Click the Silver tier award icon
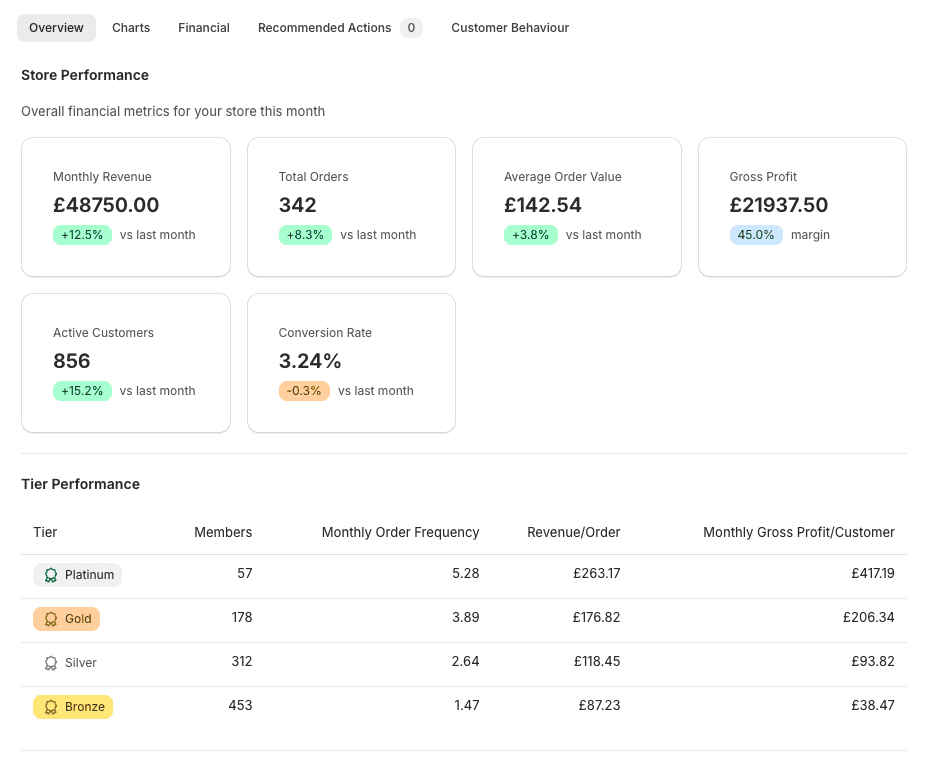Screen dimensions: 930x765 (x=51, y=663)
